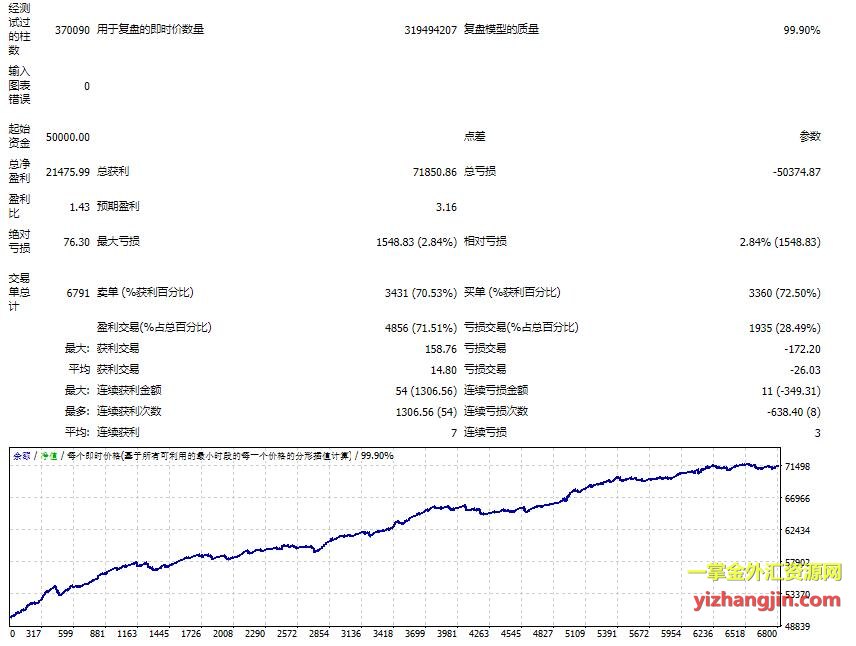Click the chart y-axis label 62434

click(x=797, y=530)
